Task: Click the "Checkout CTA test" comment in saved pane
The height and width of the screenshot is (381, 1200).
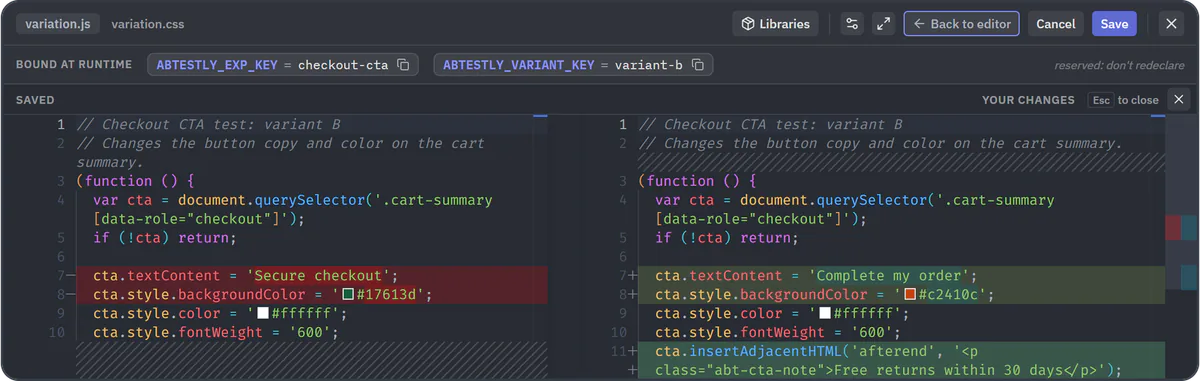Action: 208,124
